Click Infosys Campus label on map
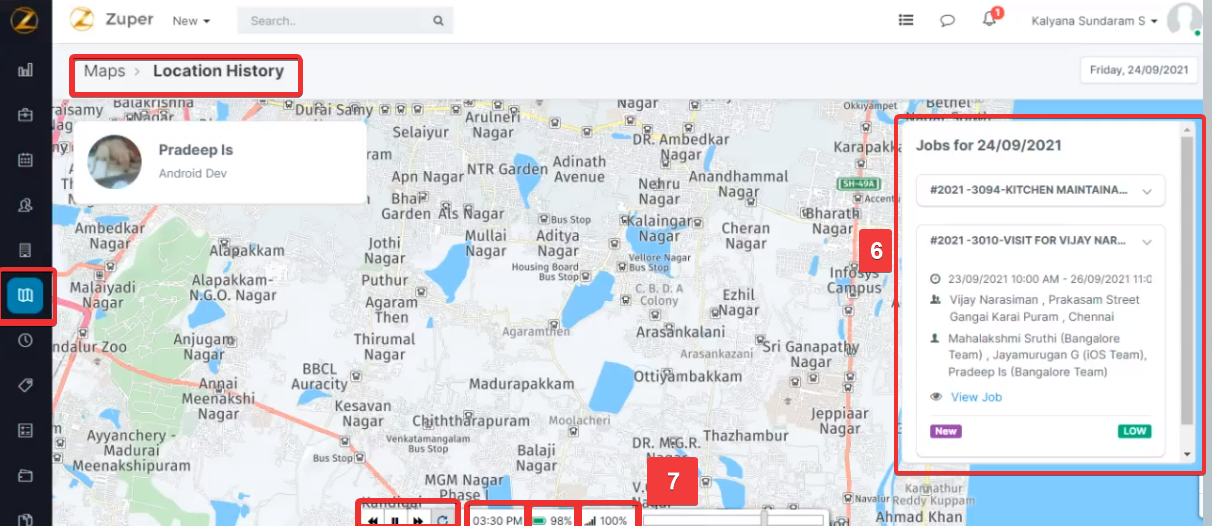Screen dimensions: 1212x526 852,281
